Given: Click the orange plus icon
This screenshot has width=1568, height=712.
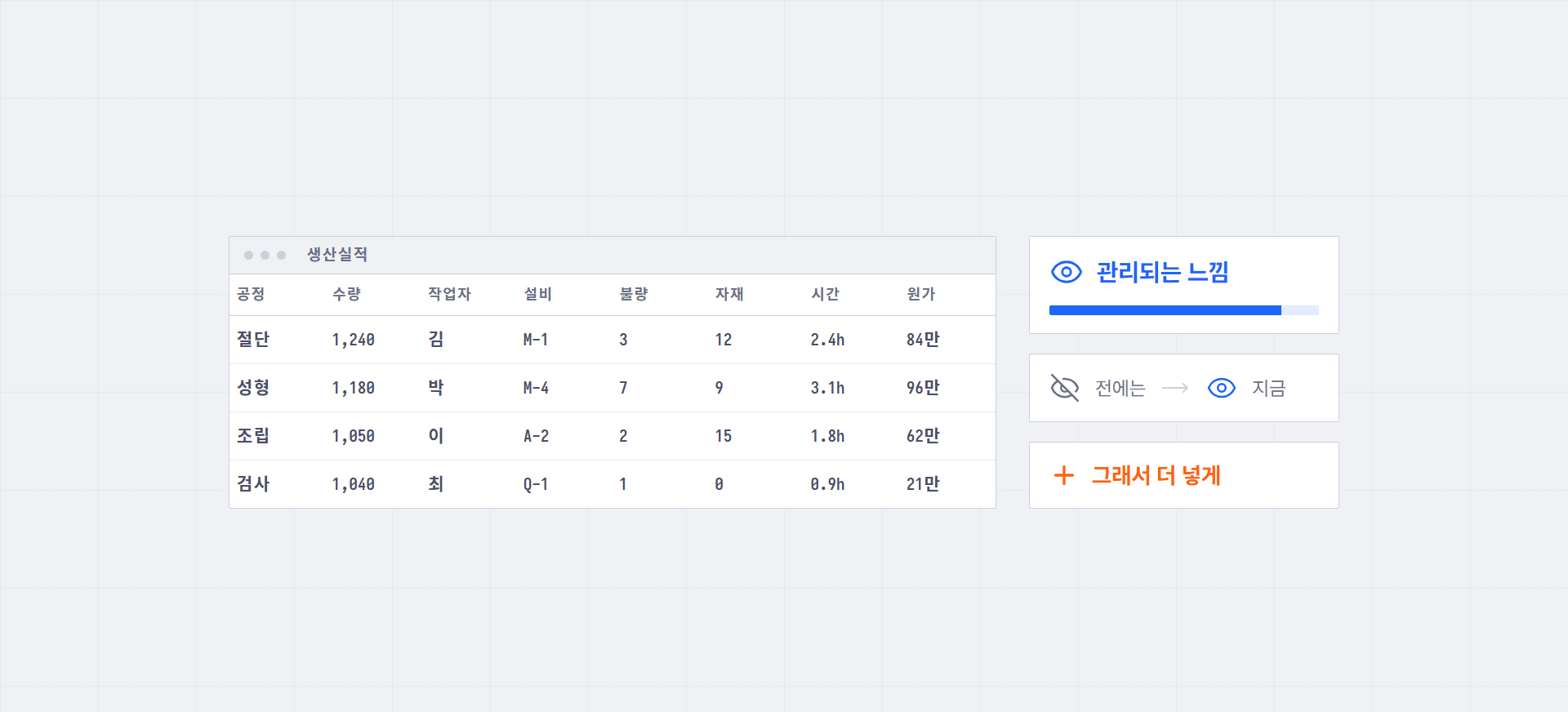Looking at the screenshot, I should point(1064,475).
